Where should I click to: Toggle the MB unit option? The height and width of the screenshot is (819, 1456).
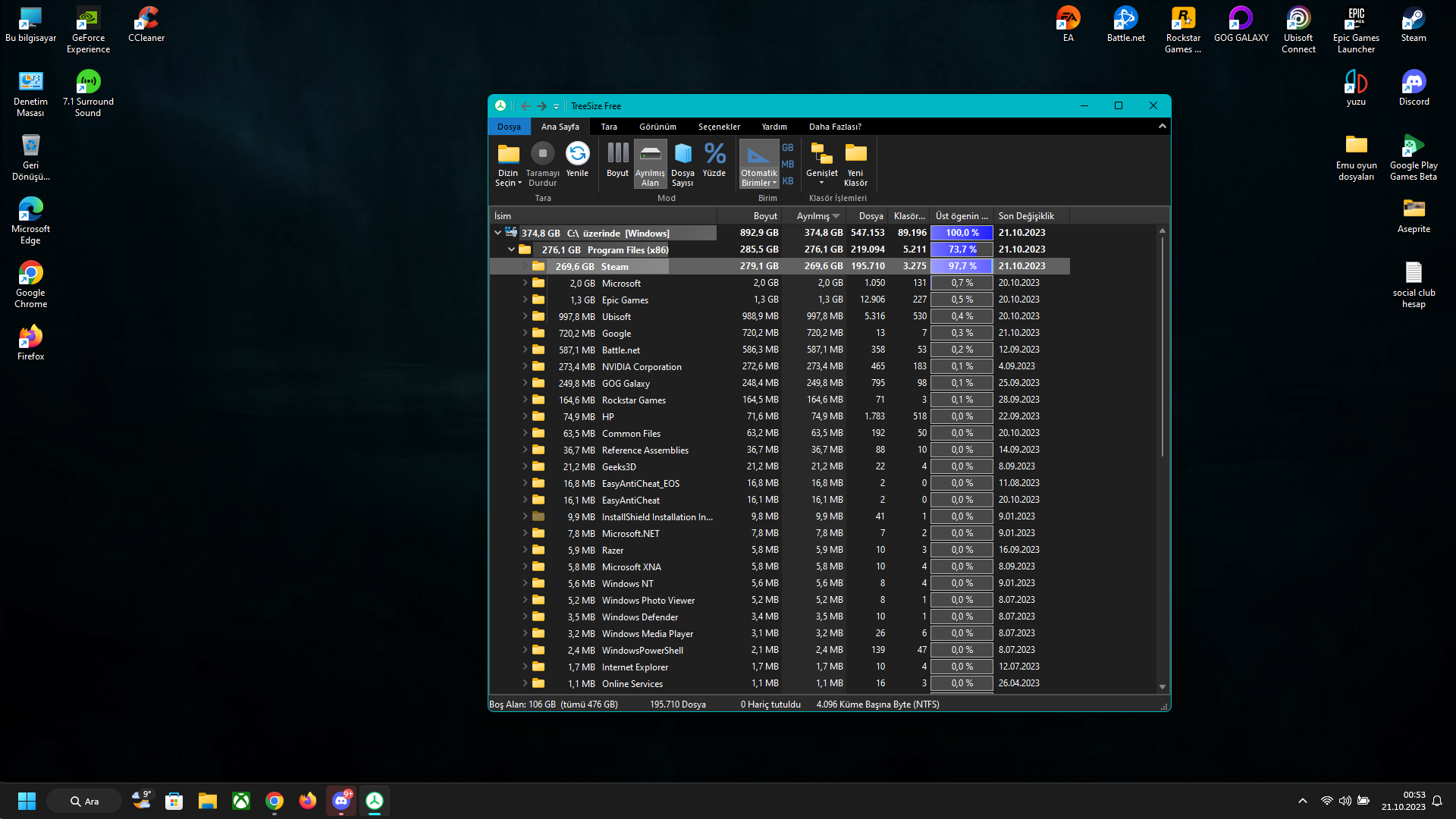click(x=788, y=165)
